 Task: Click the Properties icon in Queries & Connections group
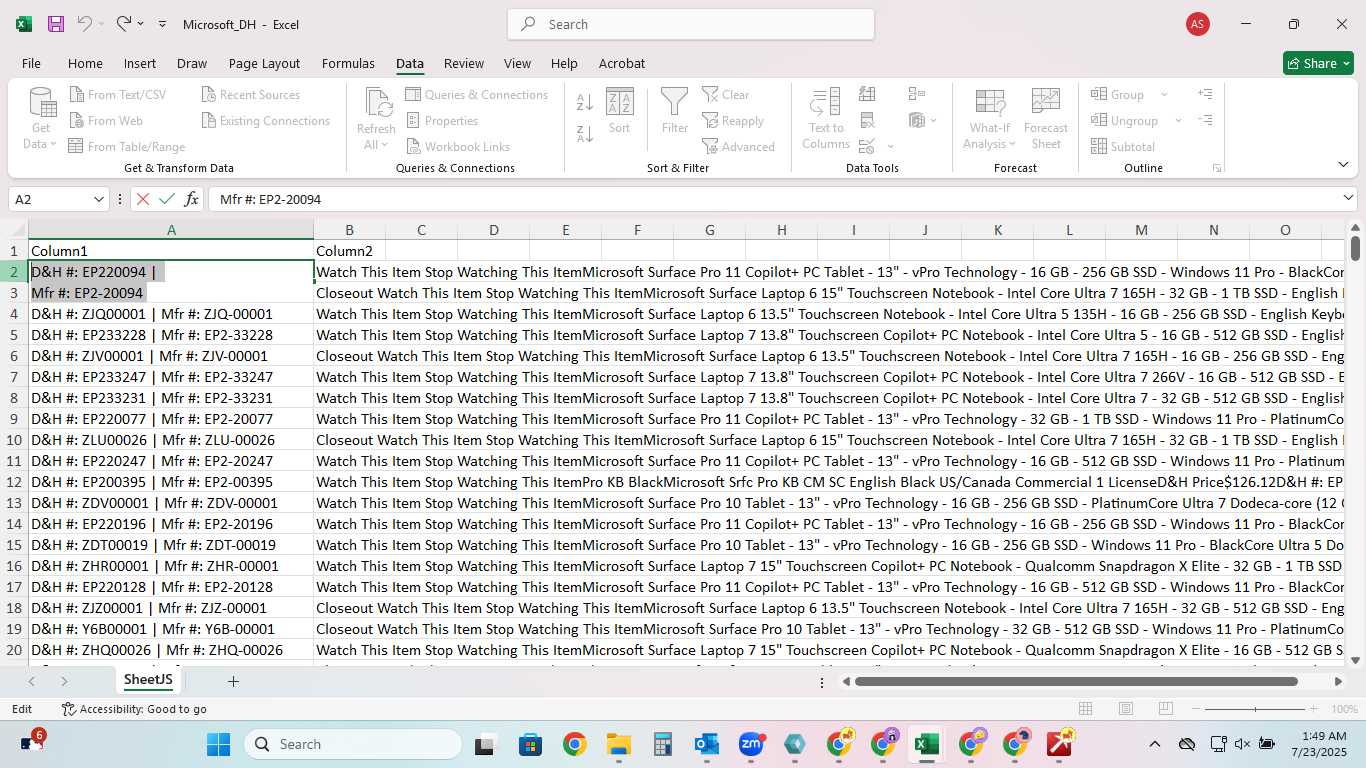coord(413,121)
